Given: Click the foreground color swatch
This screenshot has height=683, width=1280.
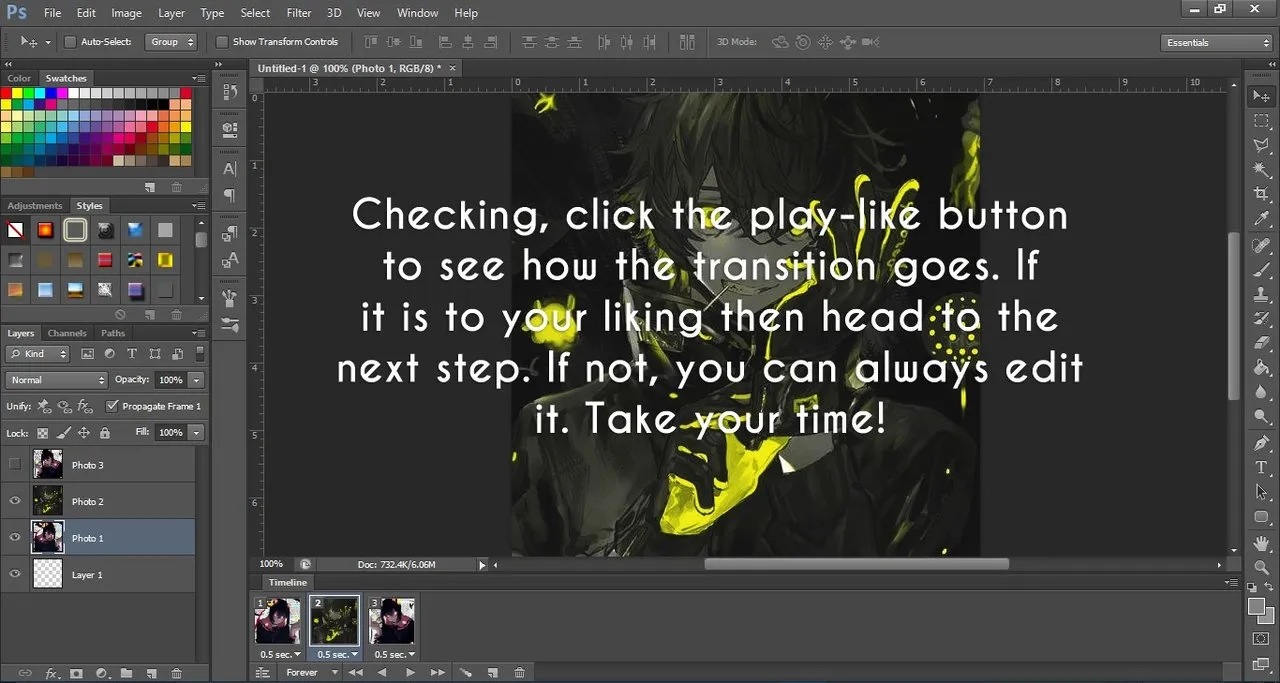Looking at the screenshot, I should (x=1256, y=606).
